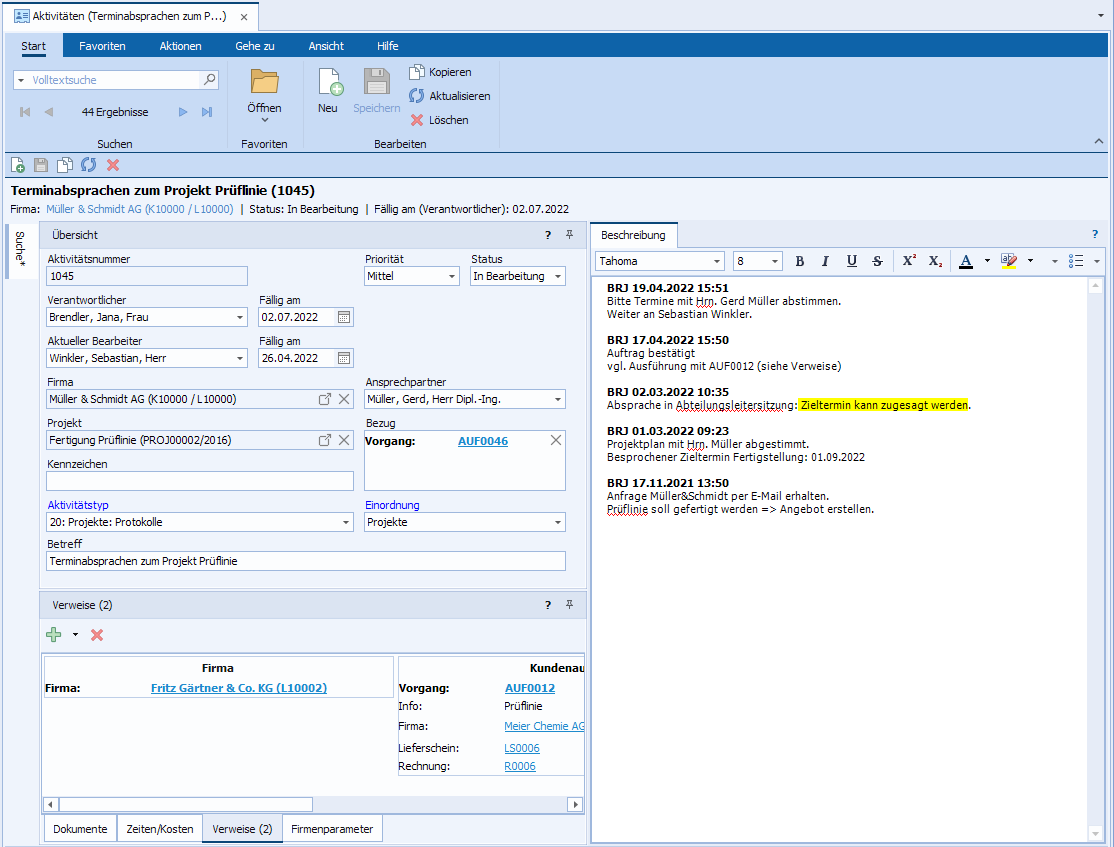Click the Aktualisieren refresh icon
Viewport: 1114px width, 847px height.
tap(417, 96)
